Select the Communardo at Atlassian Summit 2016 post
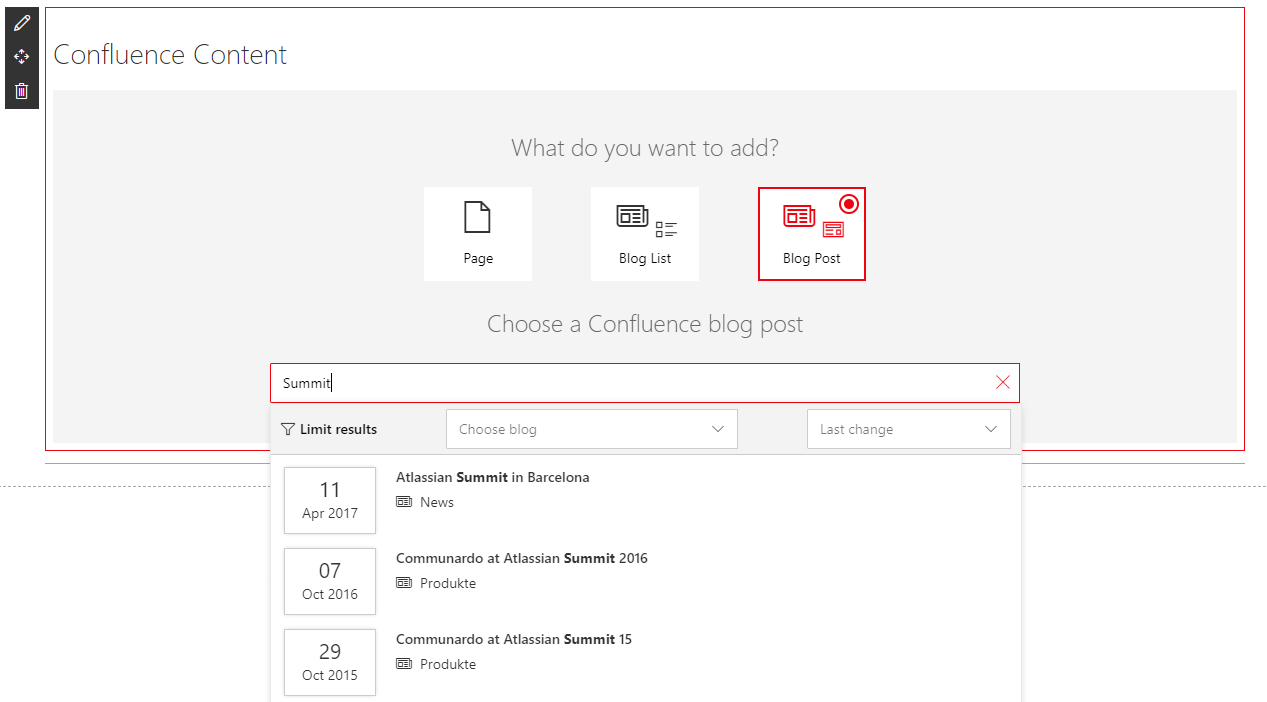Screen dimensions: 1267x702 point(521,558)
